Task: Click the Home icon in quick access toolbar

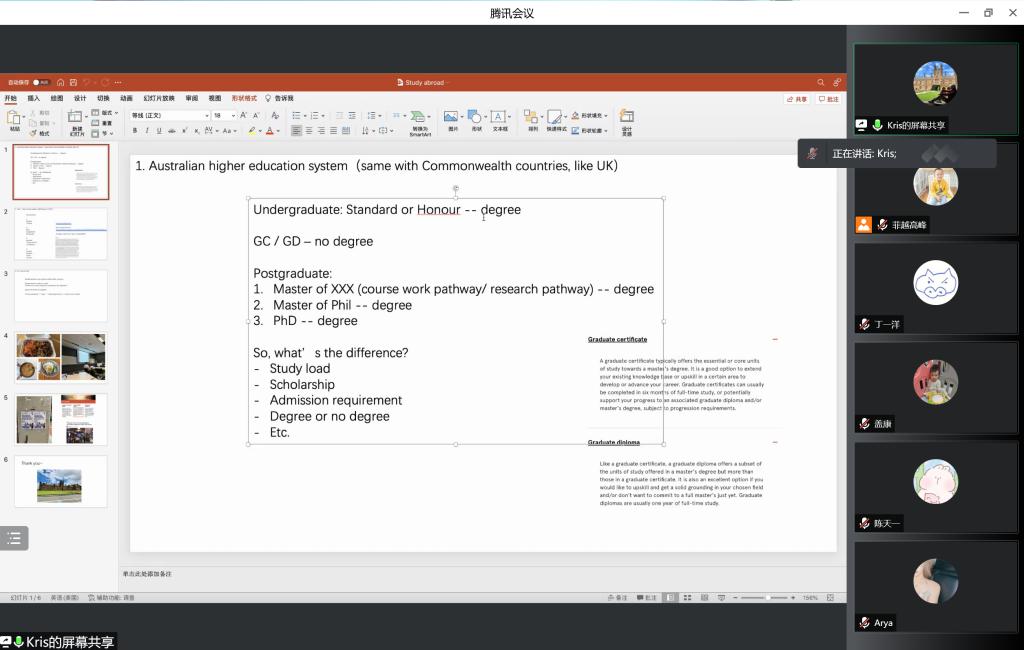Action: 60,82
